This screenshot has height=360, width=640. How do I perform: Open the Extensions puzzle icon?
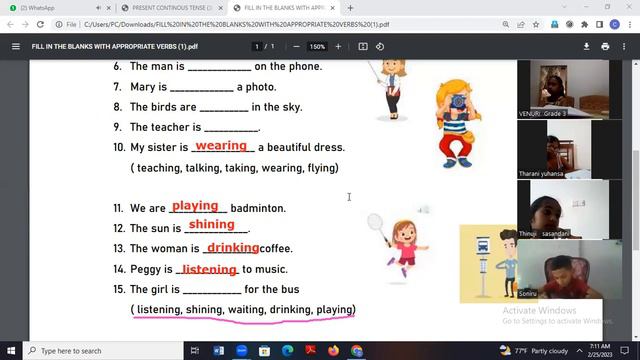click(584, 24)
